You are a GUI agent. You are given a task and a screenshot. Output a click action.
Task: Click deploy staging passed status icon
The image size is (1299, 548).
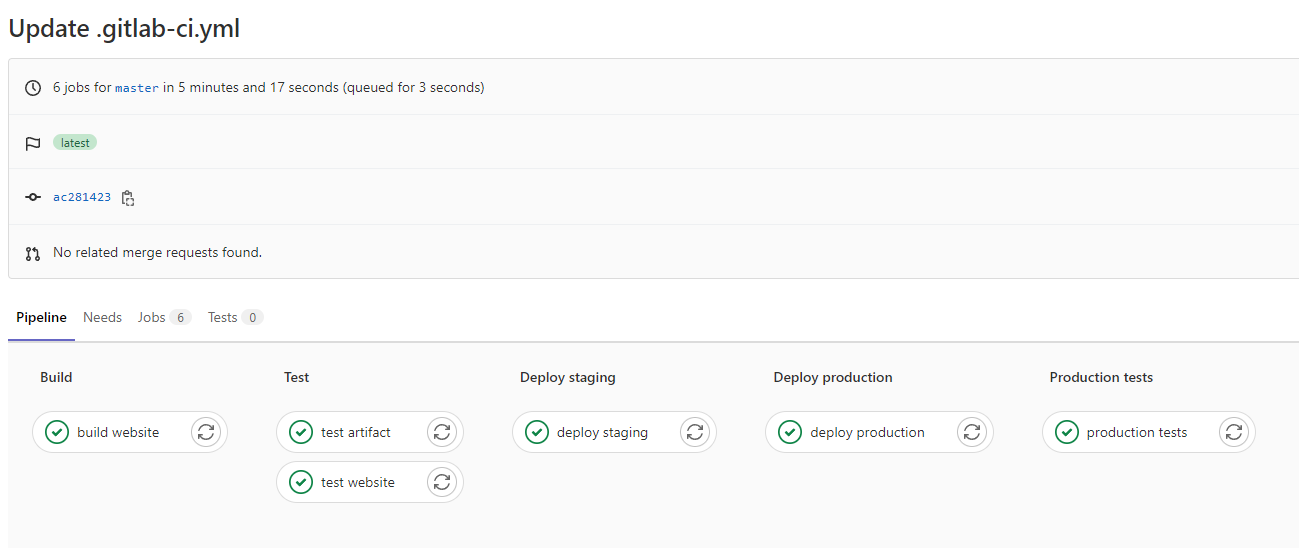click(x=537, y=432)
